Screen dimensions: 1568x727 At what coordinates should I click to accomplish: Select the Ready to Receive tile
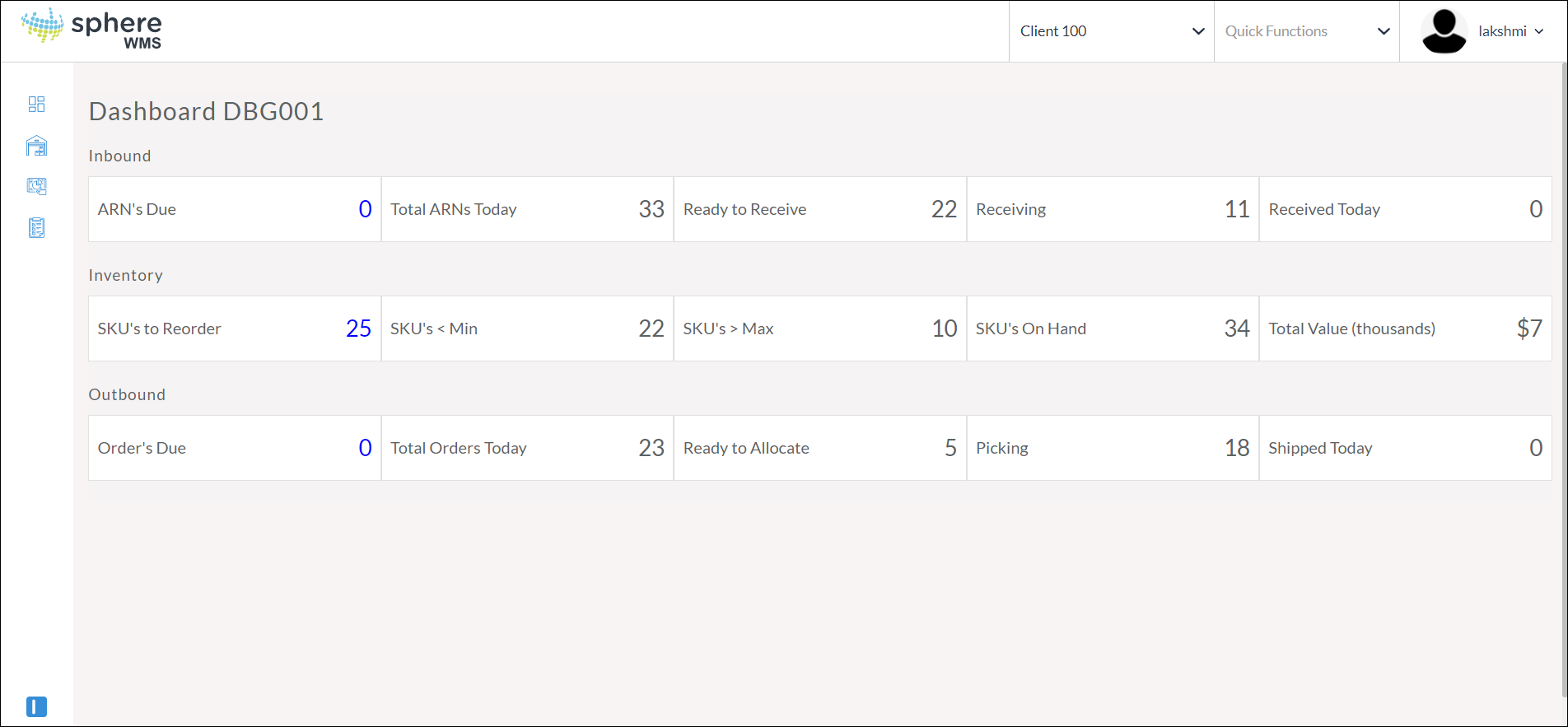819,209
